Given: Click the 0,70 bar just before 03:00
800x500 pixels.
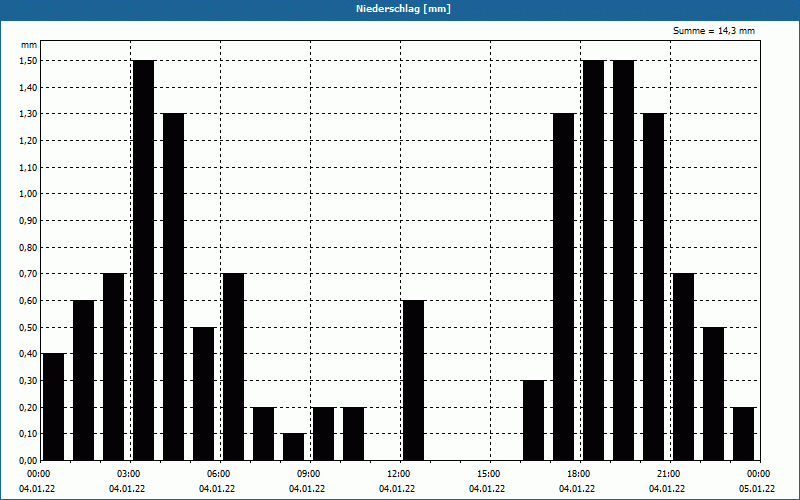Looking at the screenshot, I should click(x=114, y=367).
